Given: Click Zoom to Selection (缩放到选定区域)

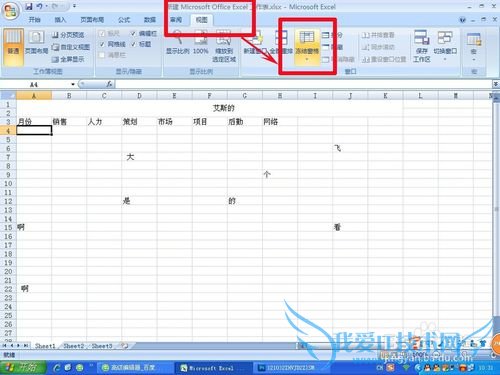Looking at the screenshot, I should click(x=224, y=46).
